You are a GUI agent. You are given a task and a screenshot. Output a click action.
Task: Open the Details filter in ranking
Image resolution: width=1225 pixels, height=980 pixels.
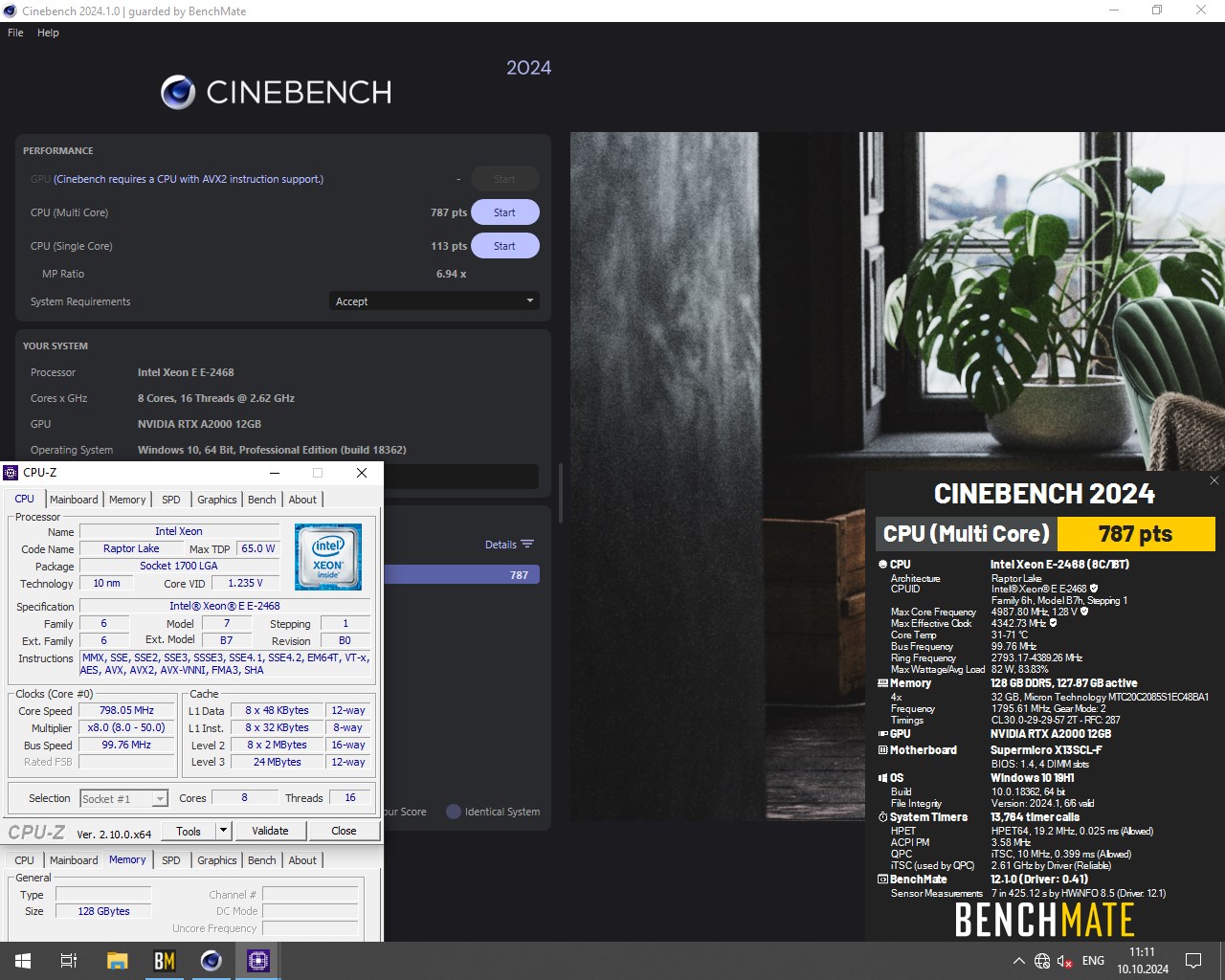tap(509, 545)
